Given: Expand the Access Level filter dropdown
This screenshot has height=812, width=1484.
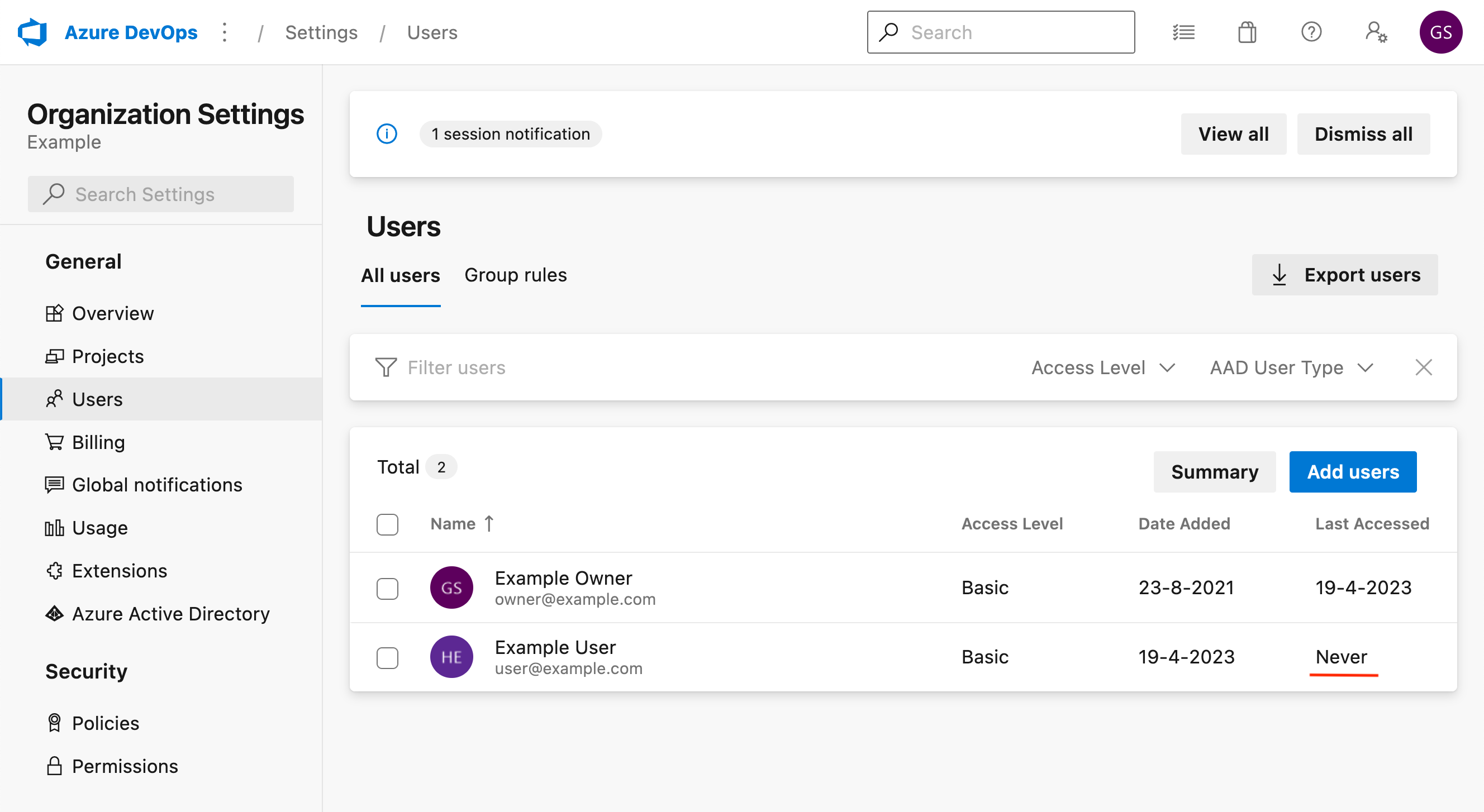Looking at the screenshot, I should tap(1102, 367).
